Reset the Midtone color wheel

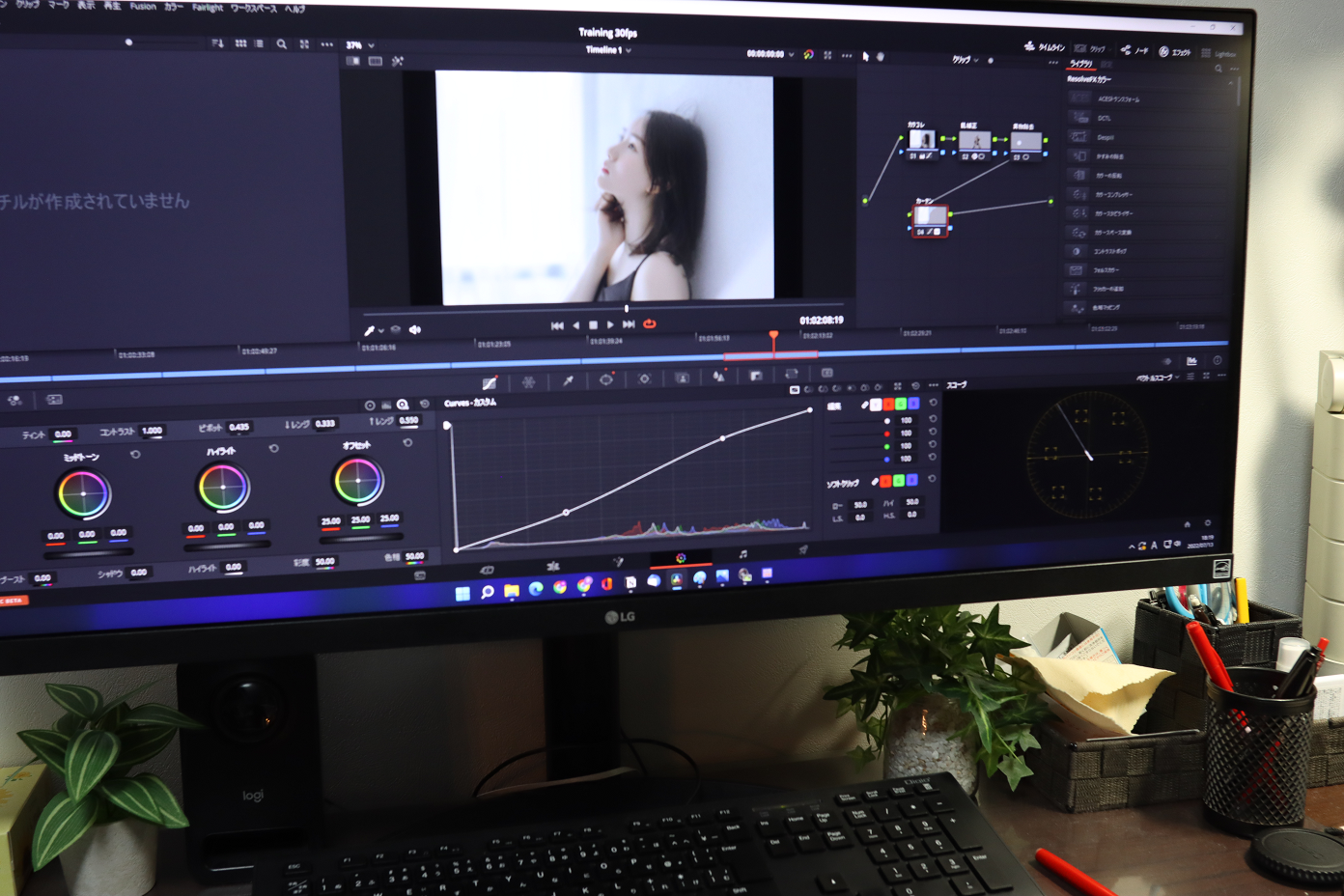click(135, 454)
